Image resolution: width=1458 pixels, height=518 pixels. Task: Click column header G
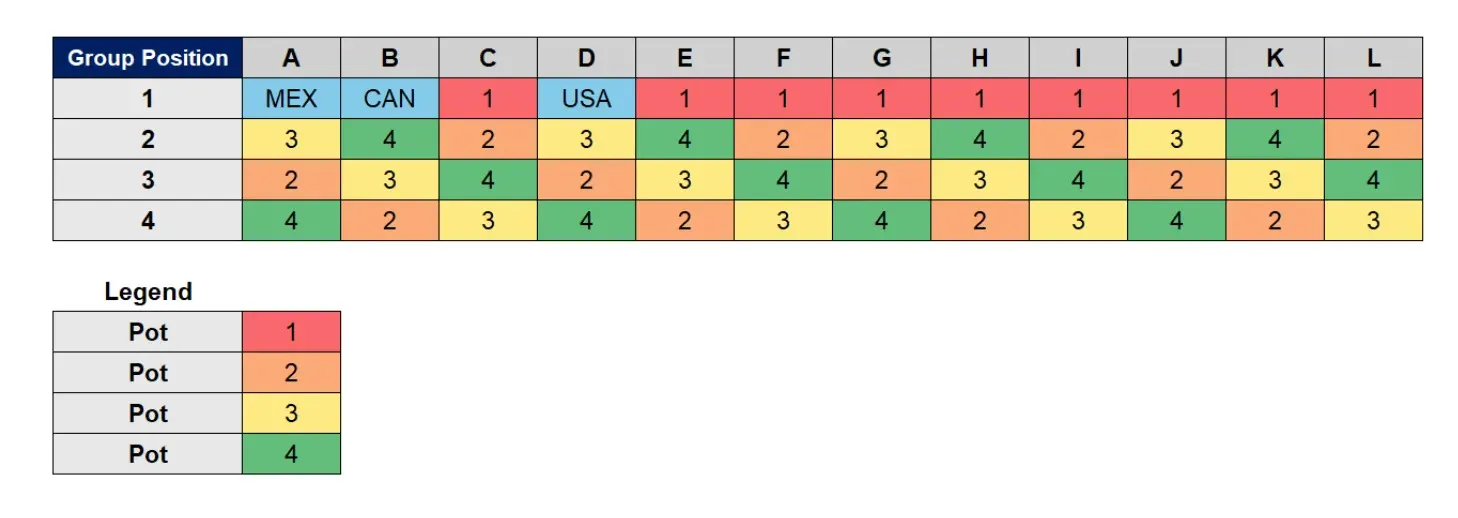(881, 58)
